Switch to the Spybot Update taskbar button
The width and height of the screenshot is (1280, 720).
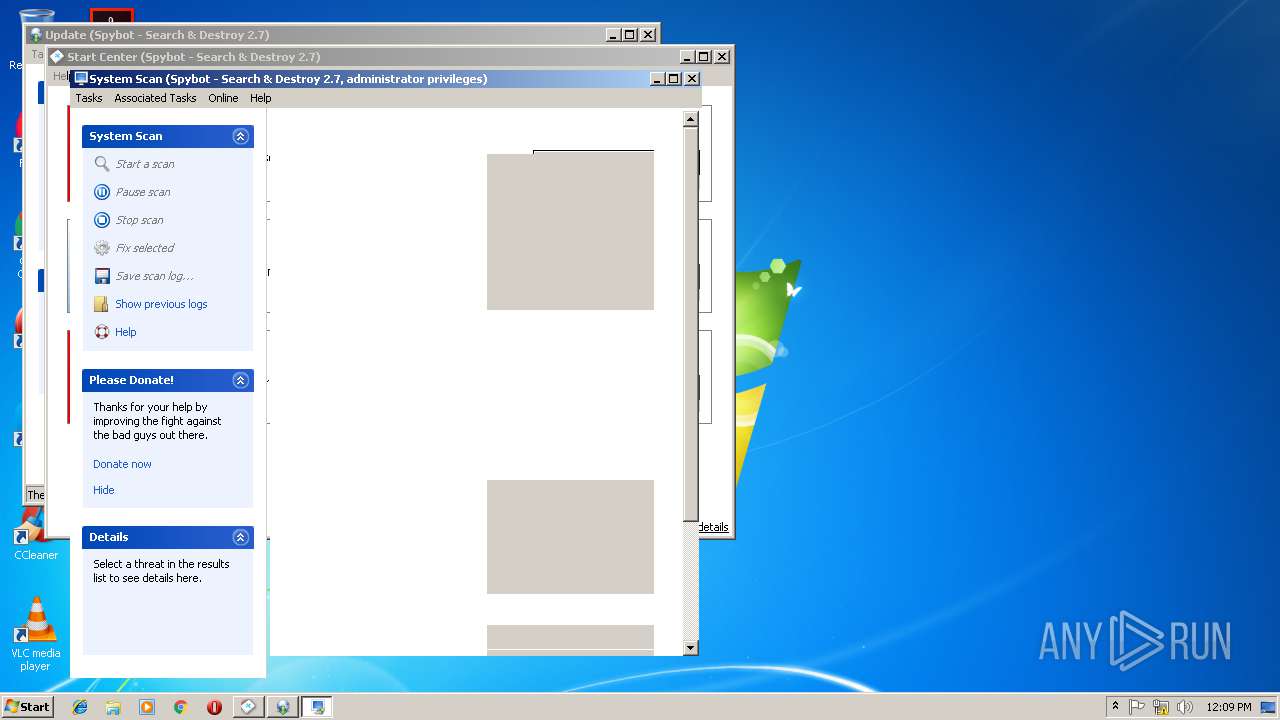click(x=283, y=707)
